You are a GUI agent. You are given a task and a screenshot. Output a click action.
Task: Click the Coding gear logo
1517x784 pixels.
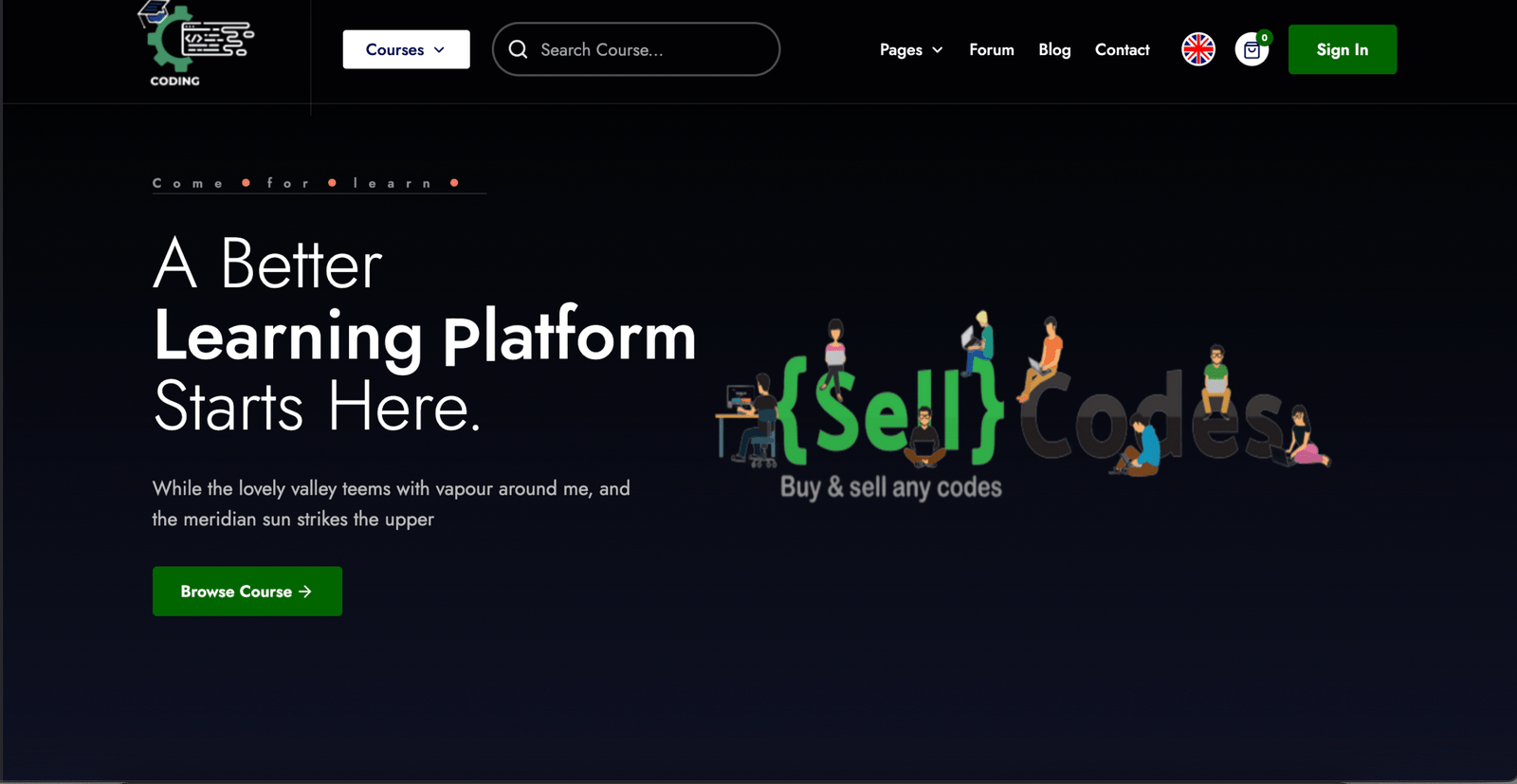[195, 44]
